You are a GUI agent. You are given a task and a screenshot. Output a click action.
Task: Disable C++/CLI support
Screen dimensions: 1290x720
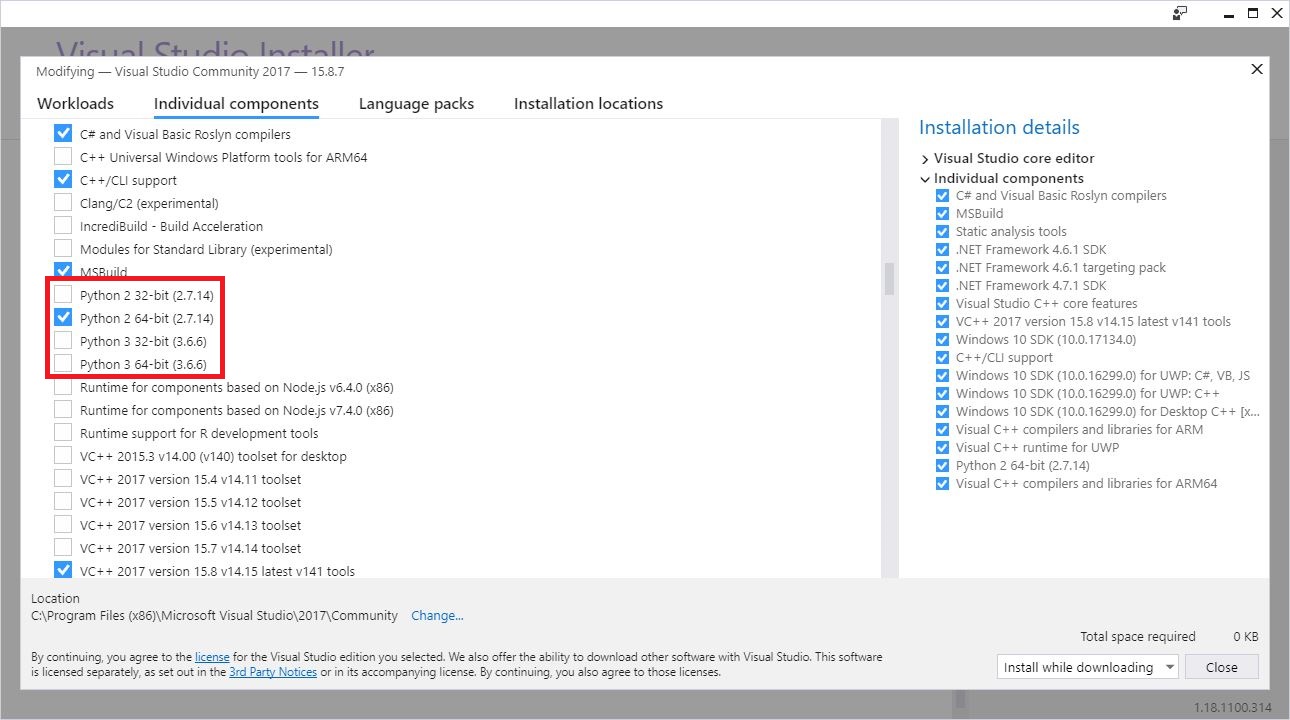(63, 179)
